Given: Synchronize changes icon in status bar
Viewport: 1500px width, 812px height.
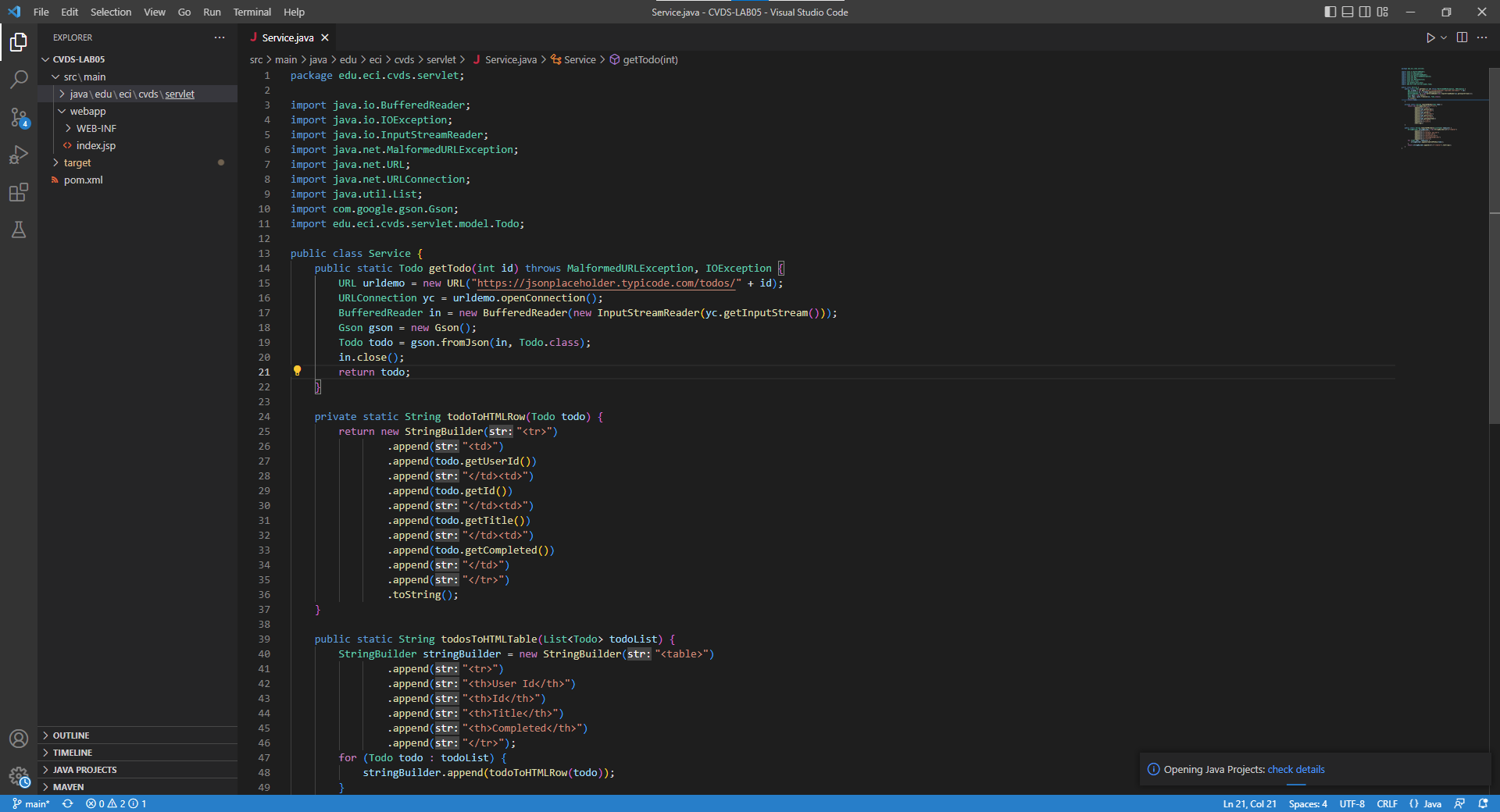Looking at the screenshot, I should pos(68,803).
